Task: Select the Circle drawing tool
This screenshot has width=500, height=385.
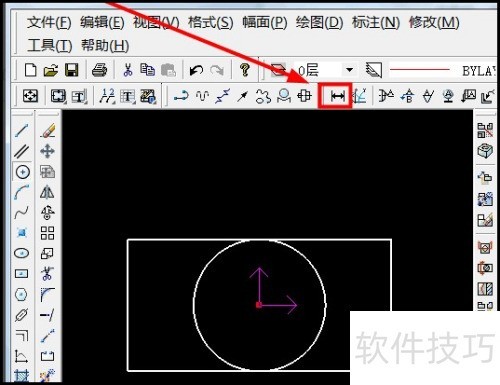Action: click(22, 172)
